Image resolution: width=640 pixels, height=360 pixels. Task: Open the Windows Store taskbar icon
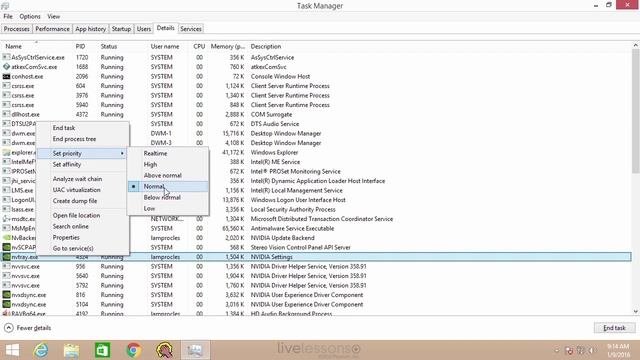click(102, 350)
